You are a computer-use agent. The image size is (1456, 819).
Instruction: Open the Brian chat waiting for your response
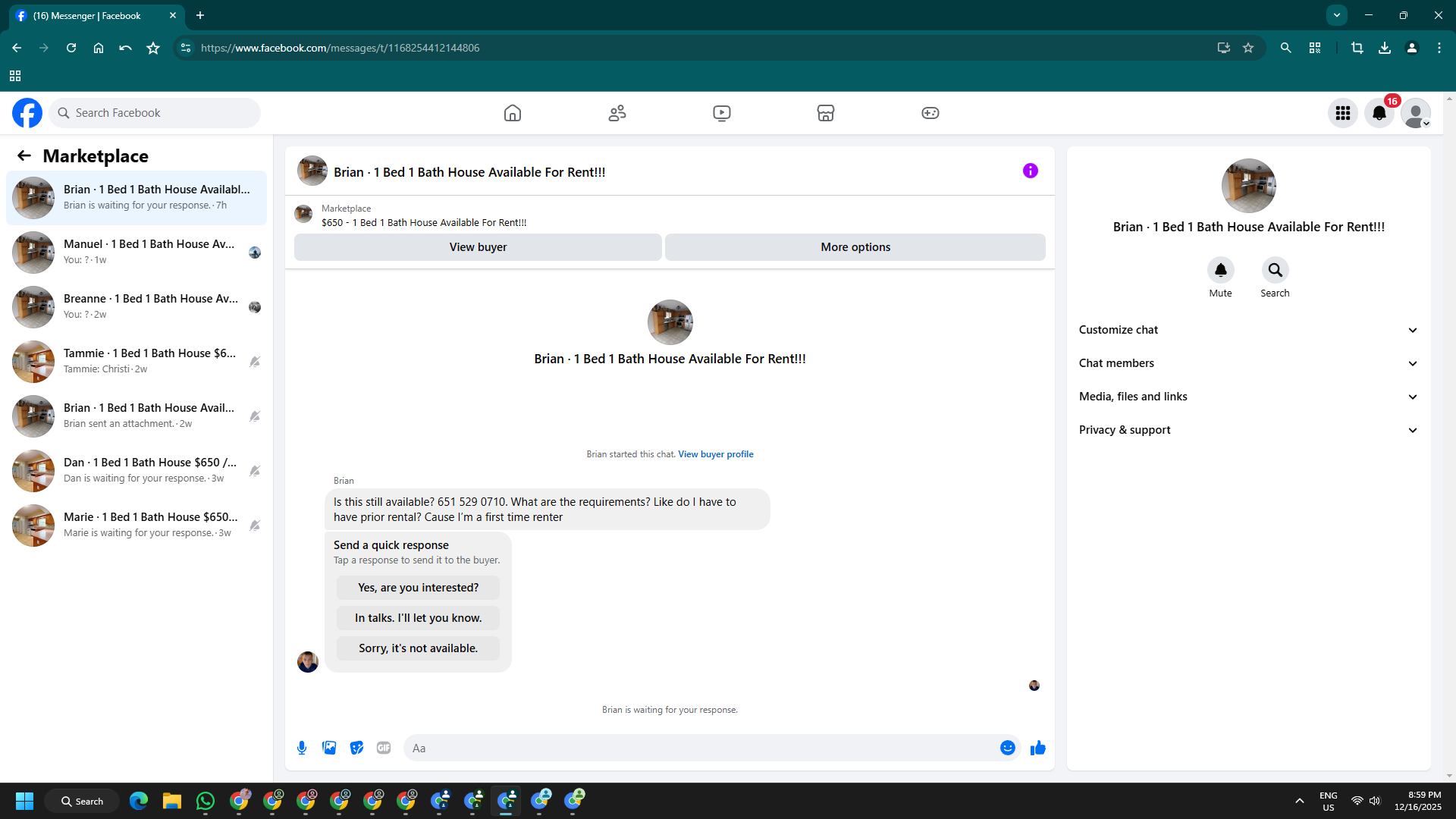click(136, 198)
